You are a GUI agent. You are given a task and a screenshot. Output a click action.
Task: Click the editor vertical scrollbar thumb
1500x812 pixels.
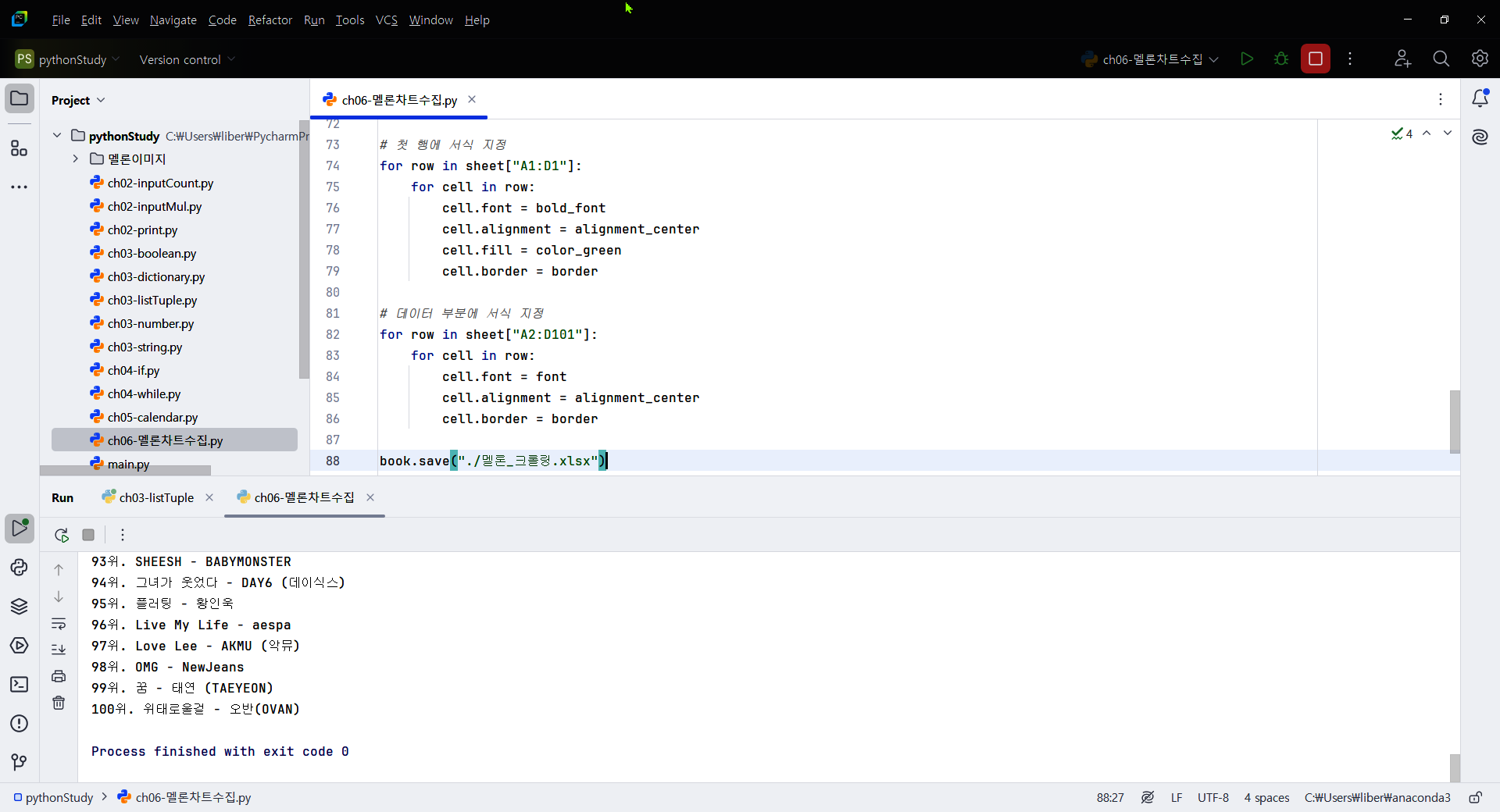click(x=1455, y=422)
